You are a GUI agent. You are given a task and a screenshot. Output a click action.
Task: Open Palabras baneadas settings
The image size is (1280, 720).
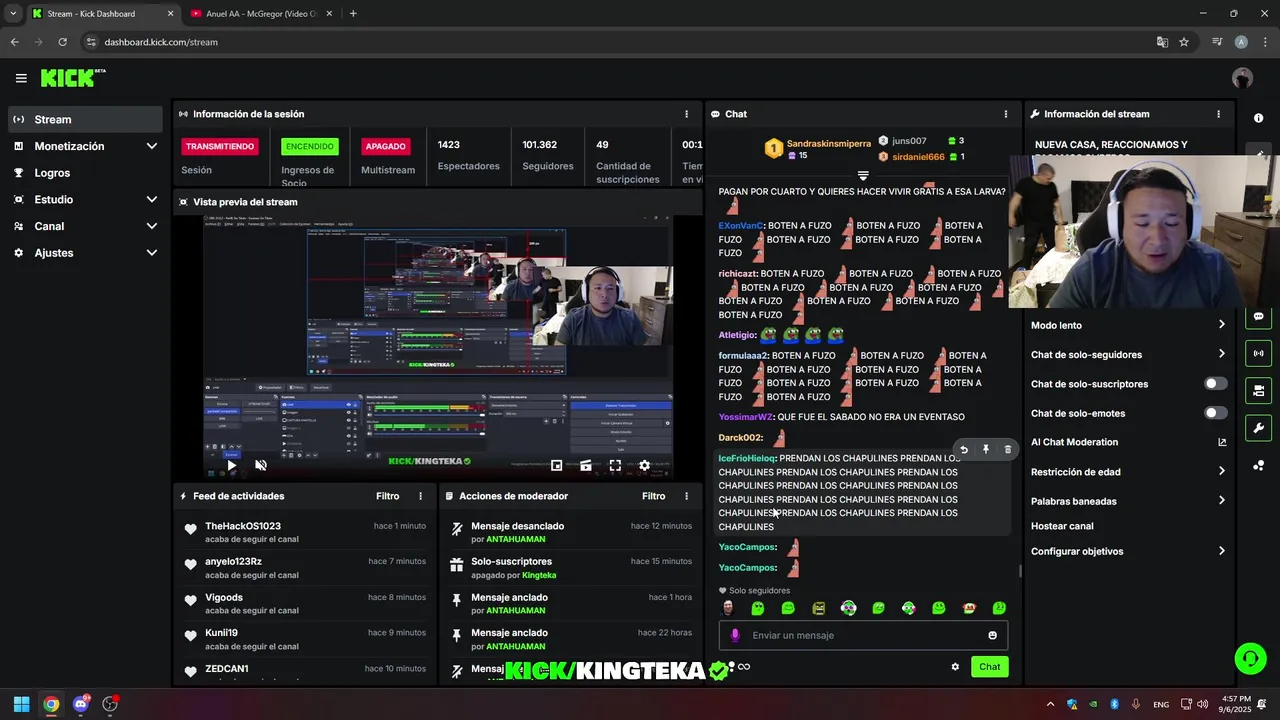pos(1128,501)
